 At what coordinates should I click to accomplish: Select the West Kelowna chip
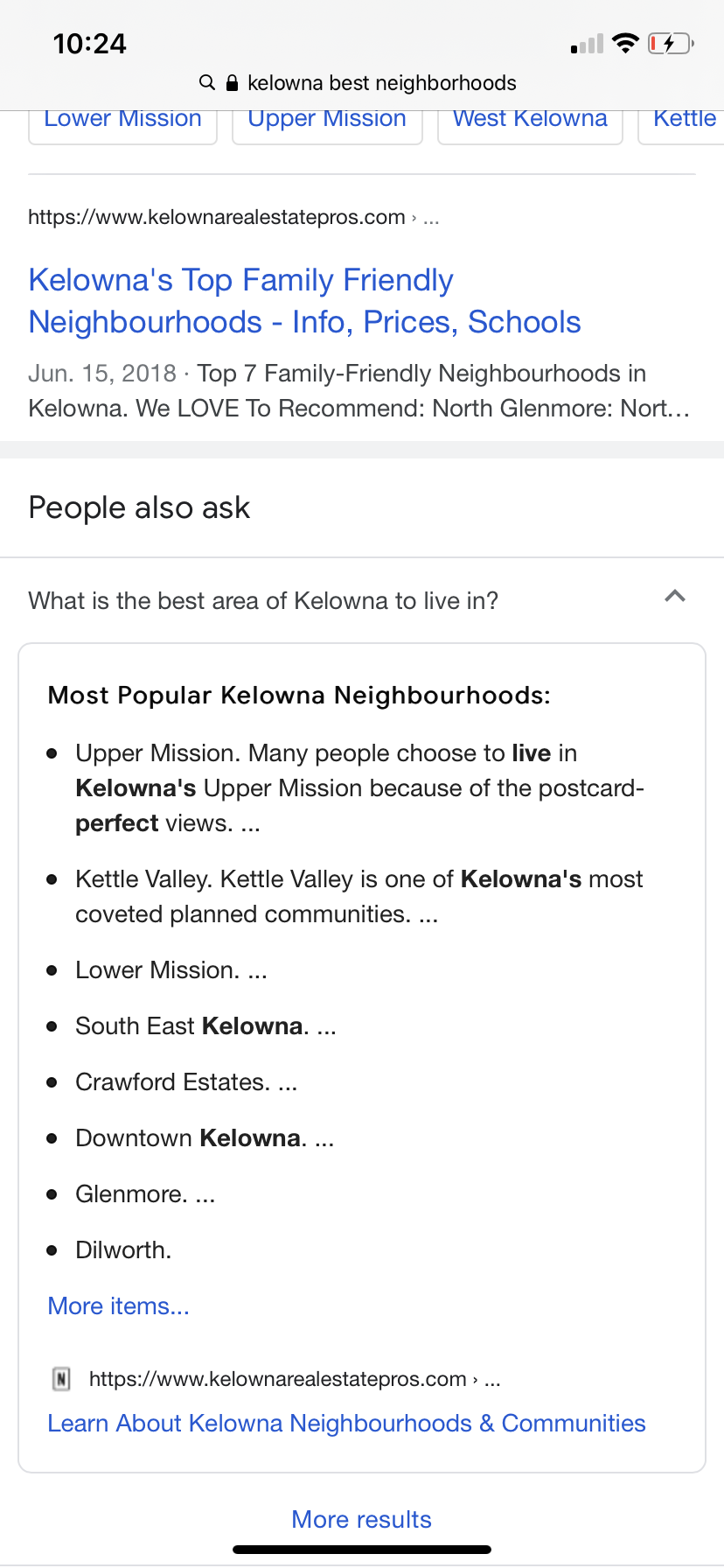(530, 122)
